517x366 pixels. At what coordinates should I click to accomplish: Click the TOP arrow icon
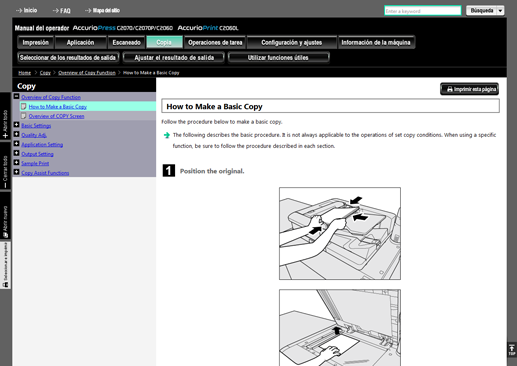point(512,350)
